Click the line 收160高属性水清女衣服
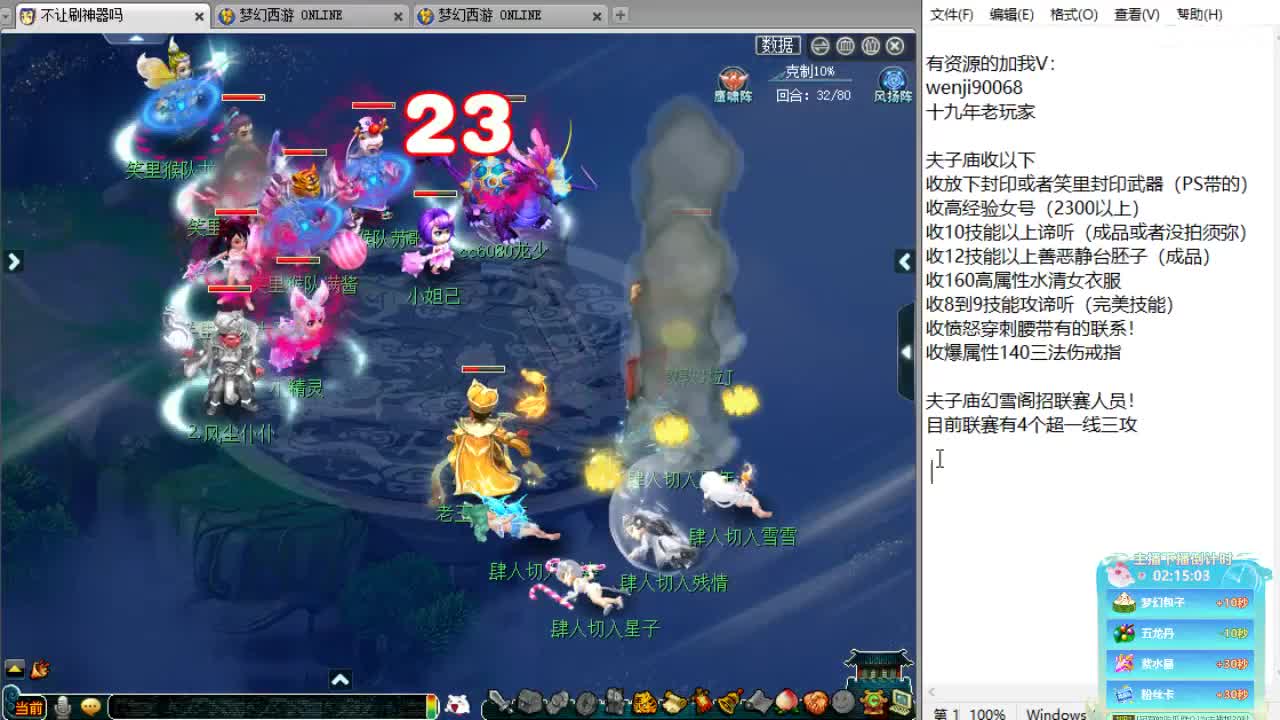 tap(1023, 280)
